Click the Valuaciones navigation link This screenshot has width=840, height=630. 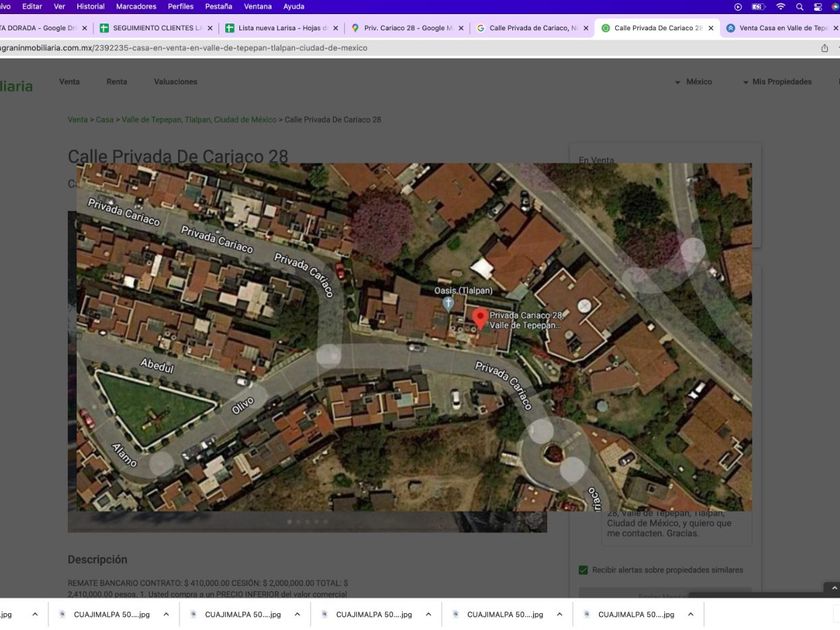[x=175, y=82]
